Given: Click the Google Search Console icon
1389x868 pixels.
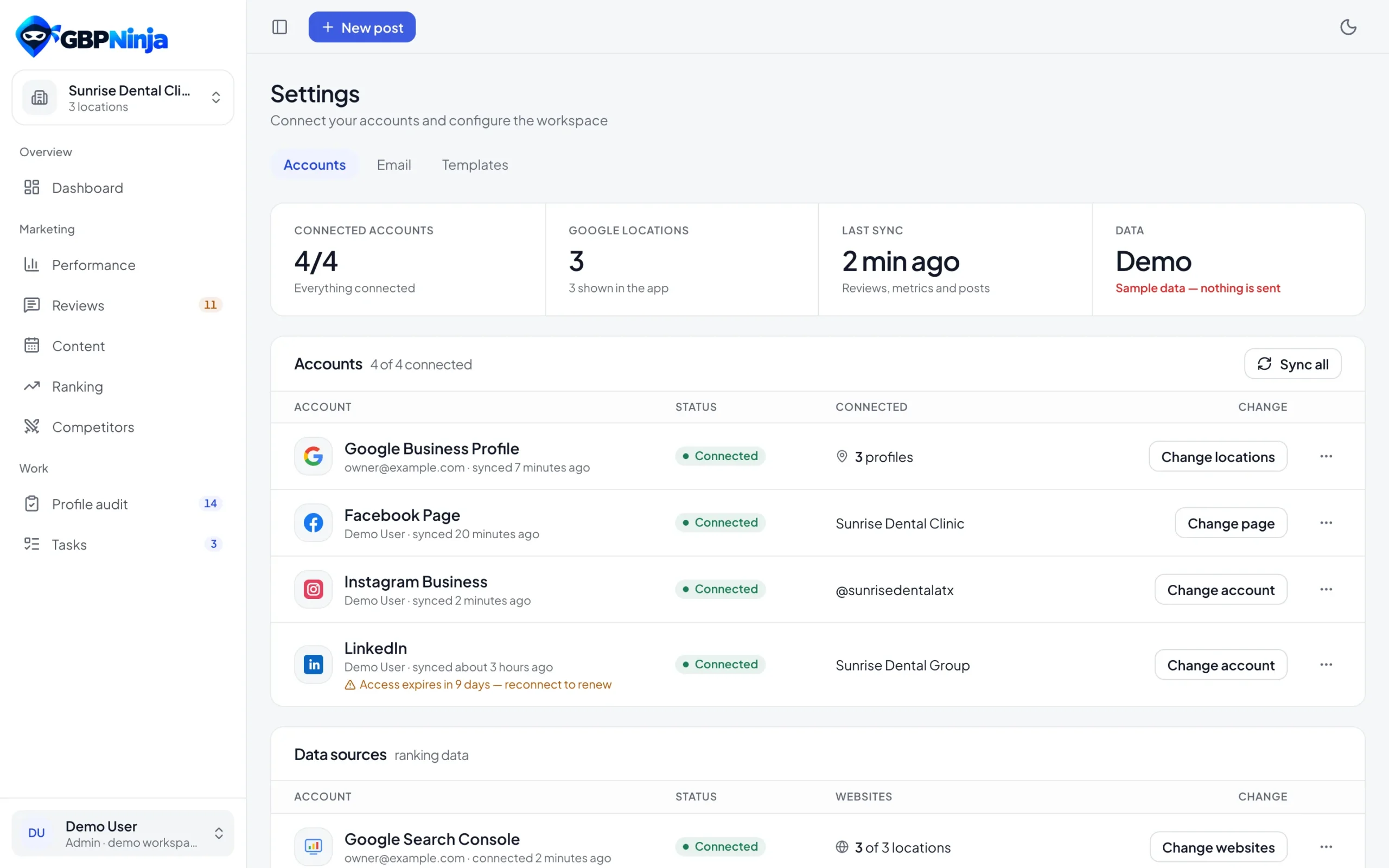Looking at the screenshot, I should (314, 846).
